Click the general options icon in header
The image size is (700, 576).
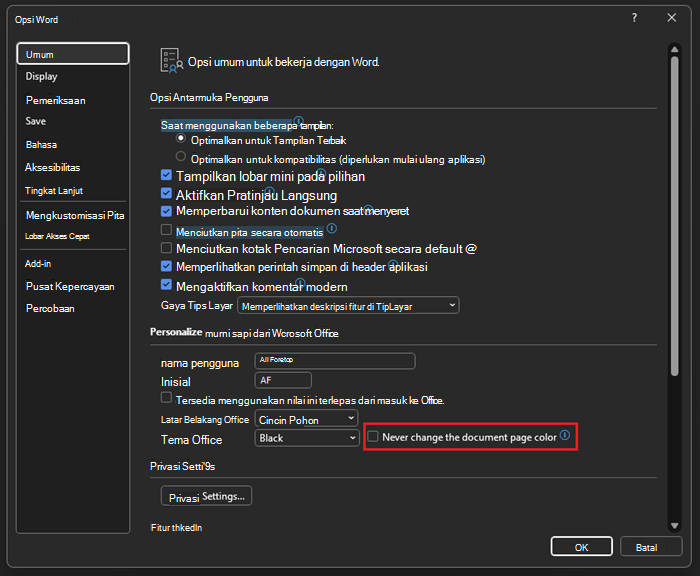coord(171,61)
